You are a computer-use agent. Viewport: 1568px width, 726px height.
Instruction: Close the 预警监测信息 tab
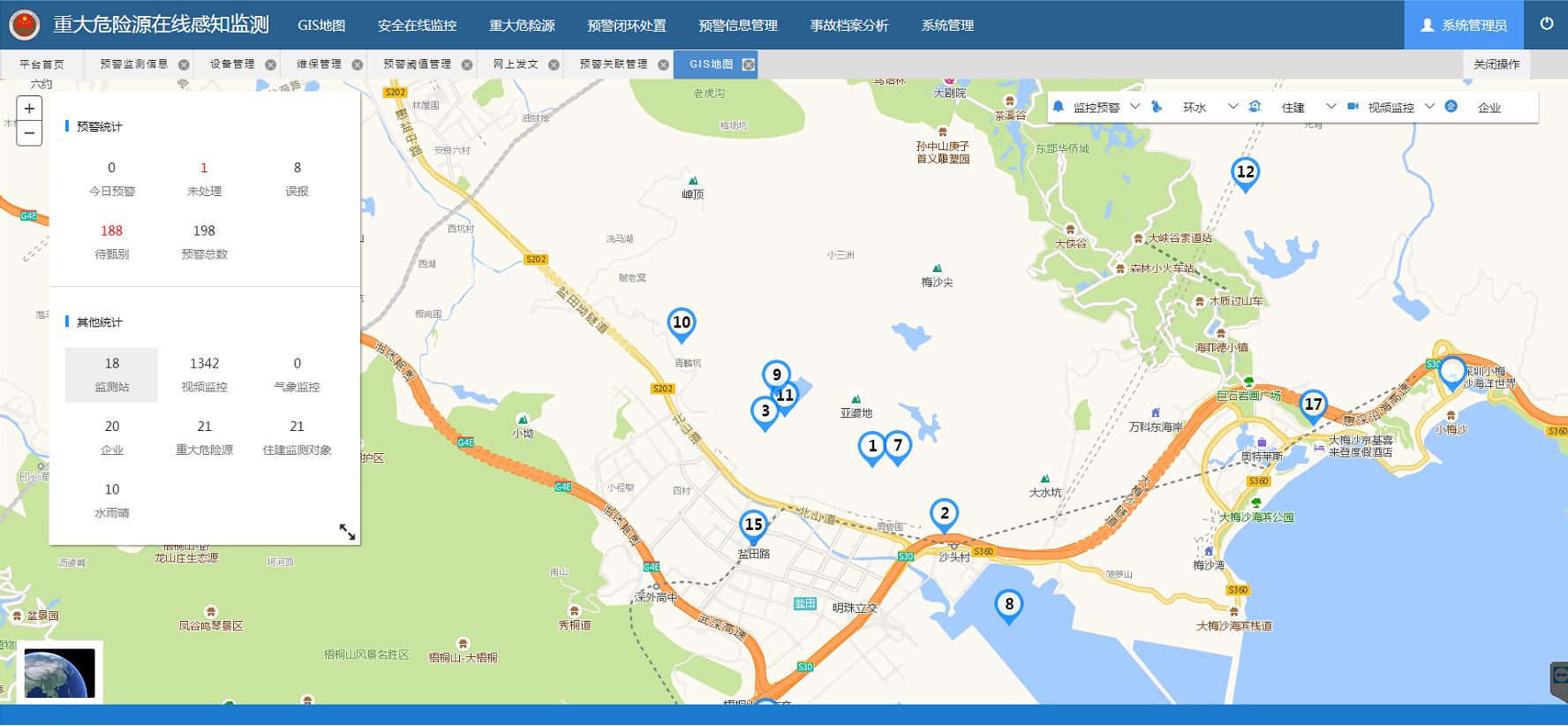pyautogui.click(x=184, y=64)
